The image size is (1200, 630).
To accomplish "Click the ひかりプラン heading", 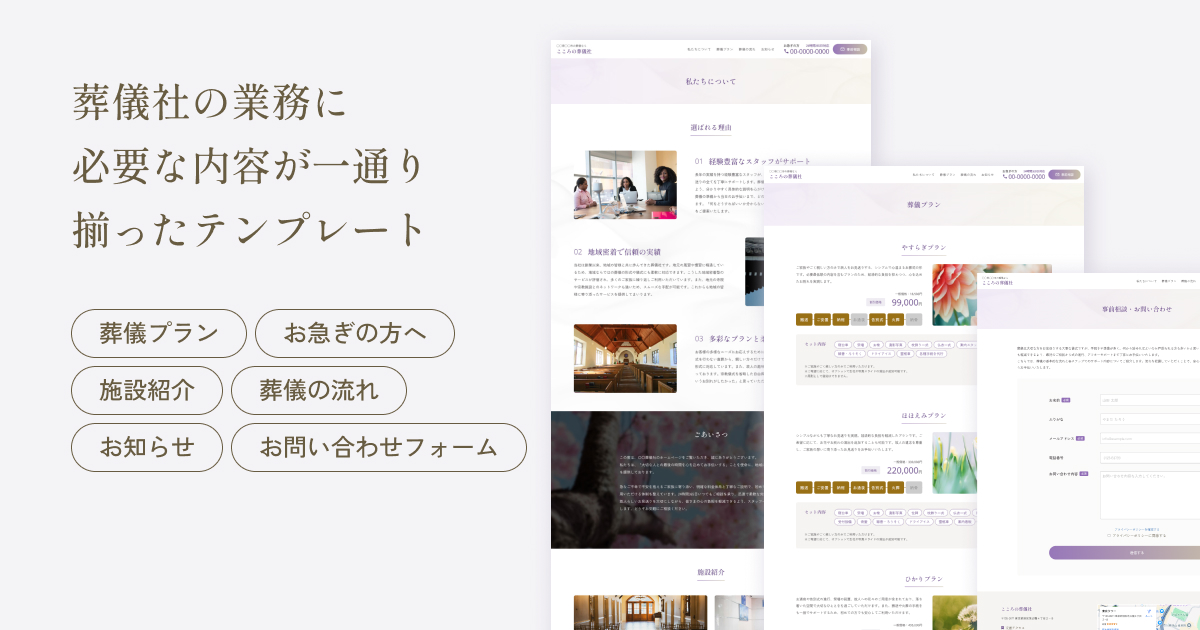I will click(923, 579).
